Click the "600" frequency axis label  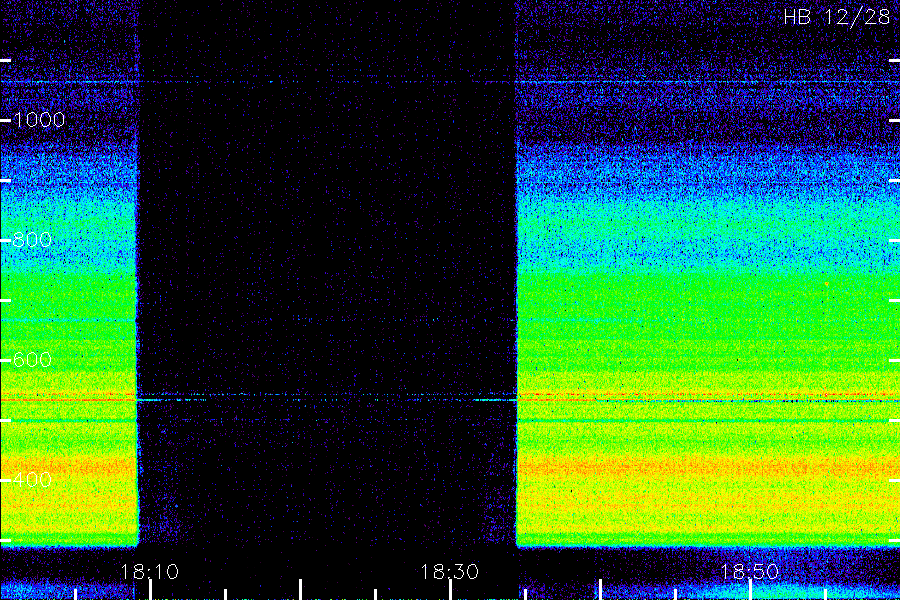(32, 360)
